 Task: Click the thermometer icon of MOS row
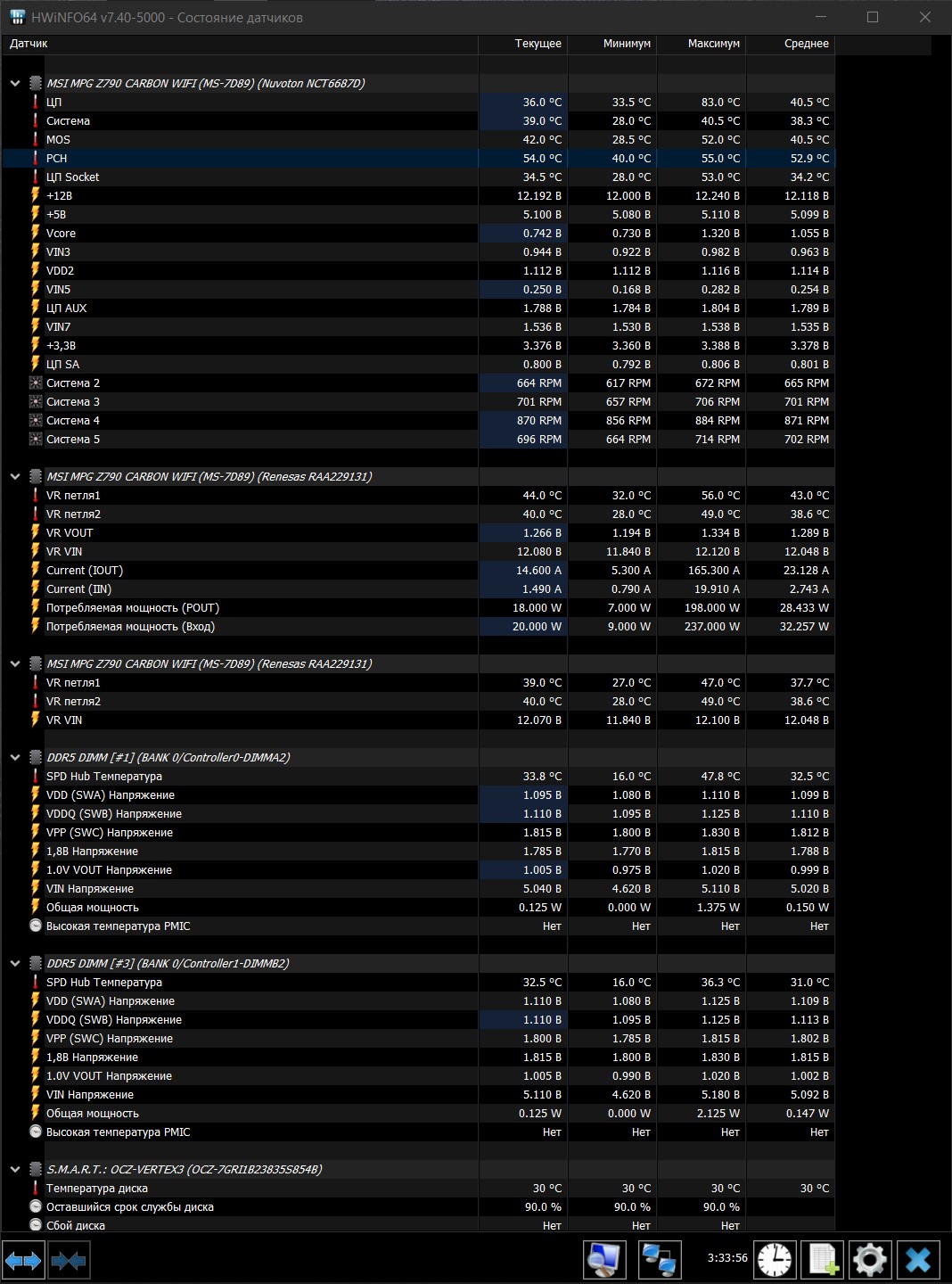[x=36, y=139]
